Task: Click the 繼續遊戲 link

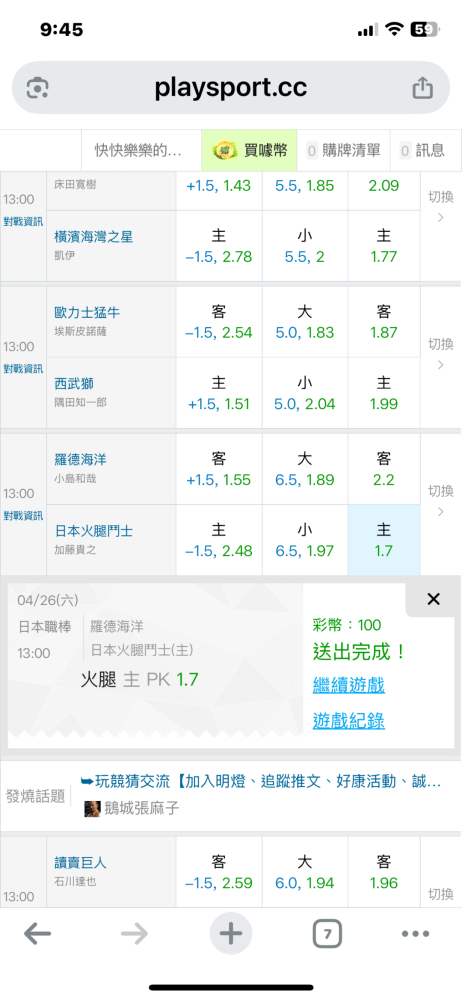Action: [348, 686]
